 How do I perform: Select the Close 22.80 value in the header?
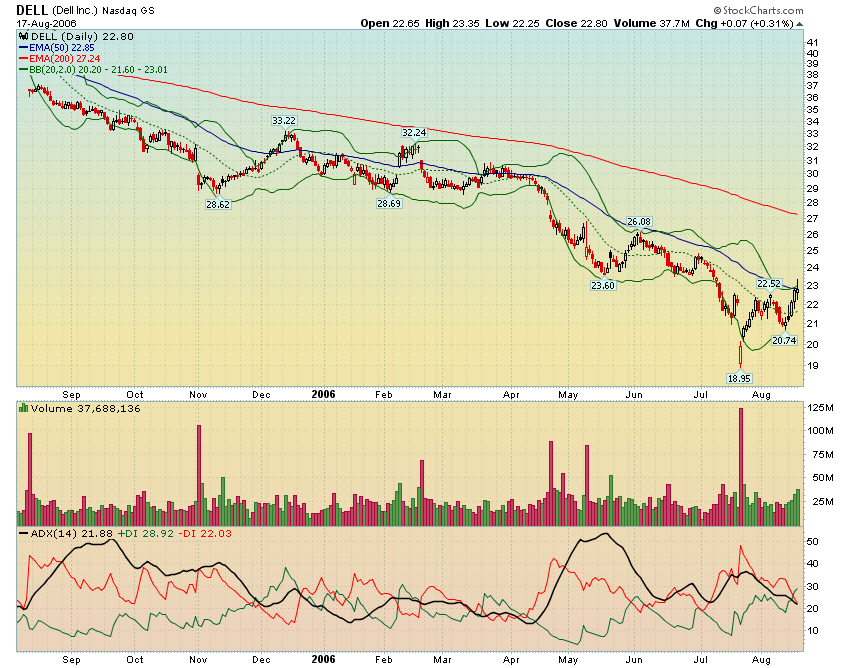click(x=577, y=23)
